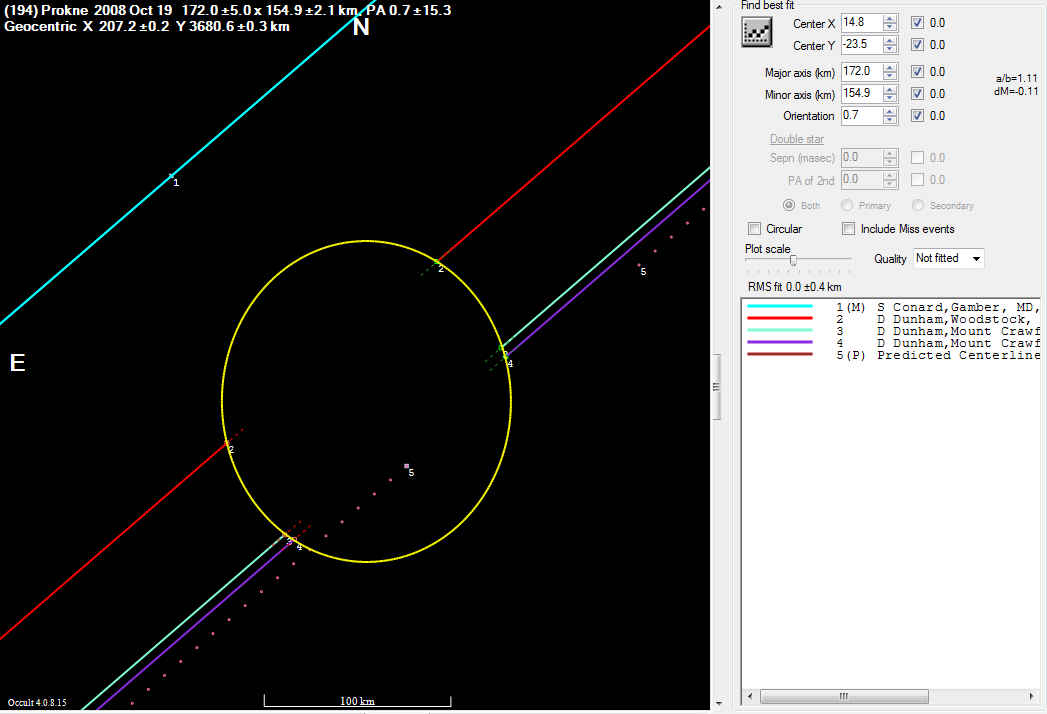Select observer row 2 D Dunham, Woodstock

(x=891, y=319)
